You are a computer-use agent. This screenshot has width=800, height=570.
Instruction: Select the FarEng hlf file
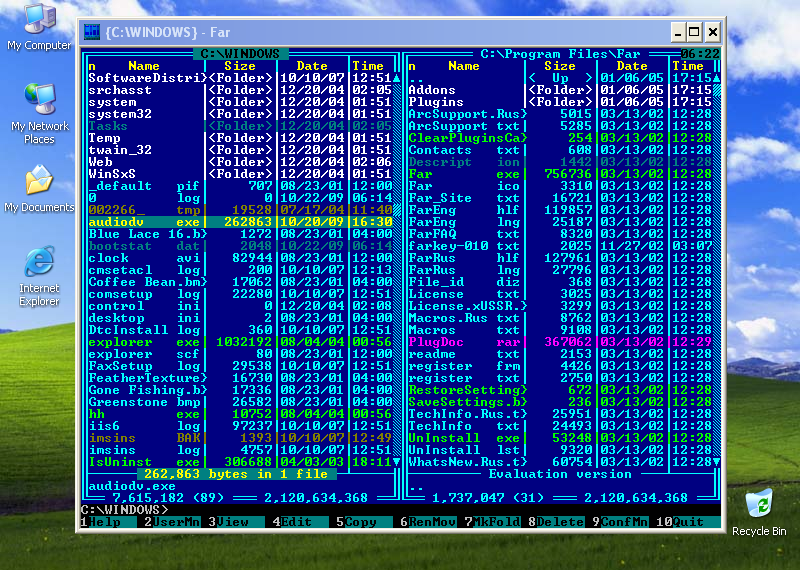[560, 210]
